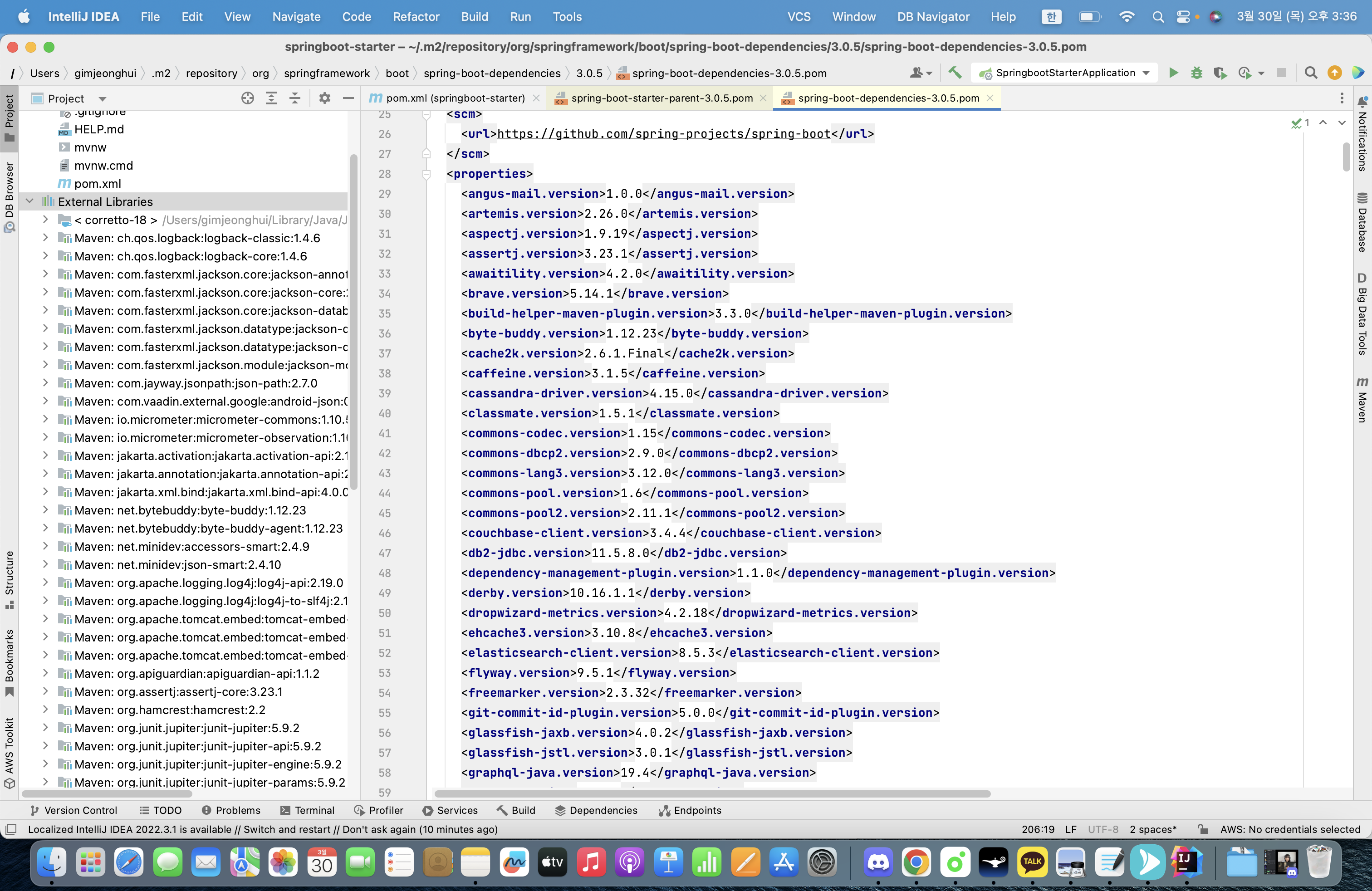Click Expand All icon in Project panel
1372x891 pixels.
tap(271, 98)
